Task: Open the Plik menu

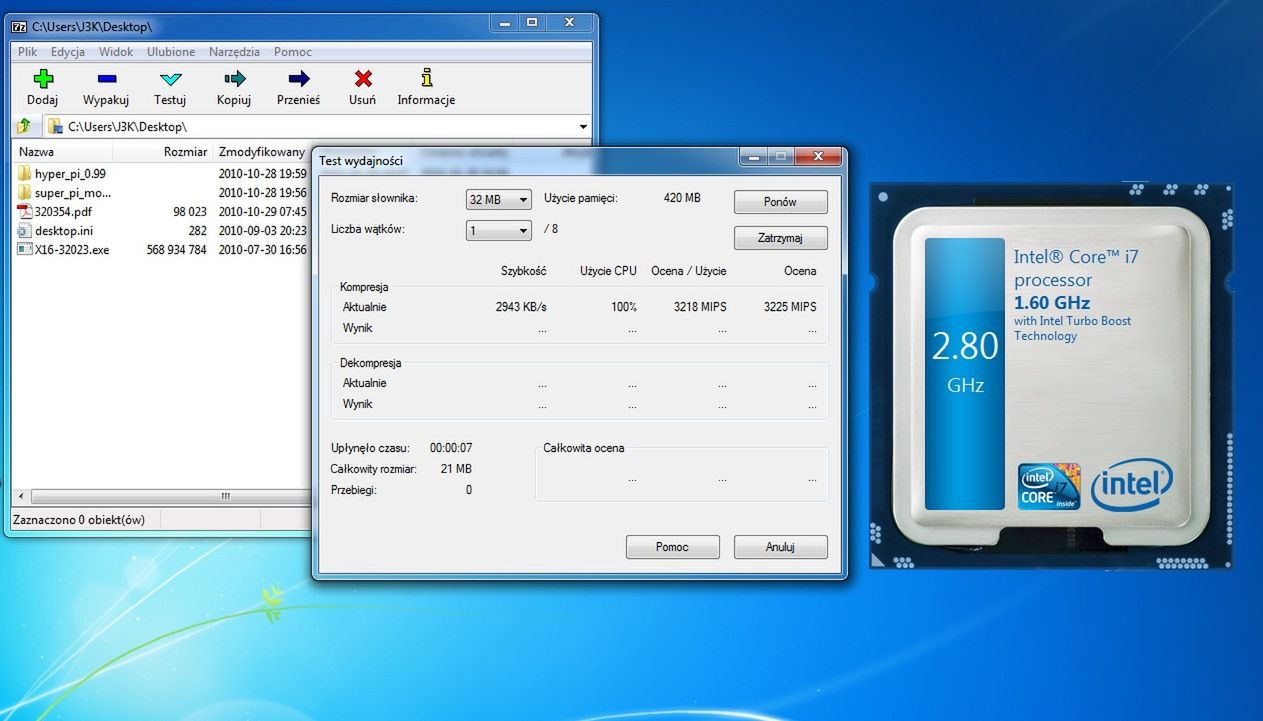Action: [x=27, y=52]
